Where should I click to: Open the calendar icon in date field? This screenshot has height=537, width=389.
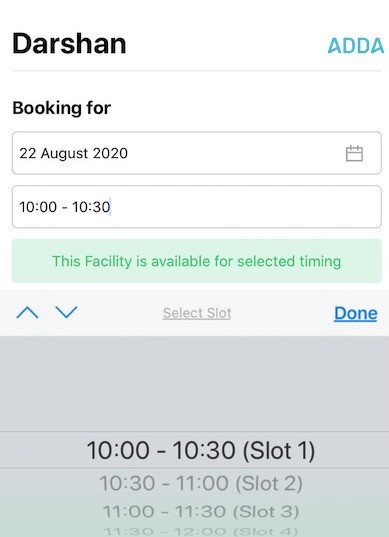click(354, 153)
